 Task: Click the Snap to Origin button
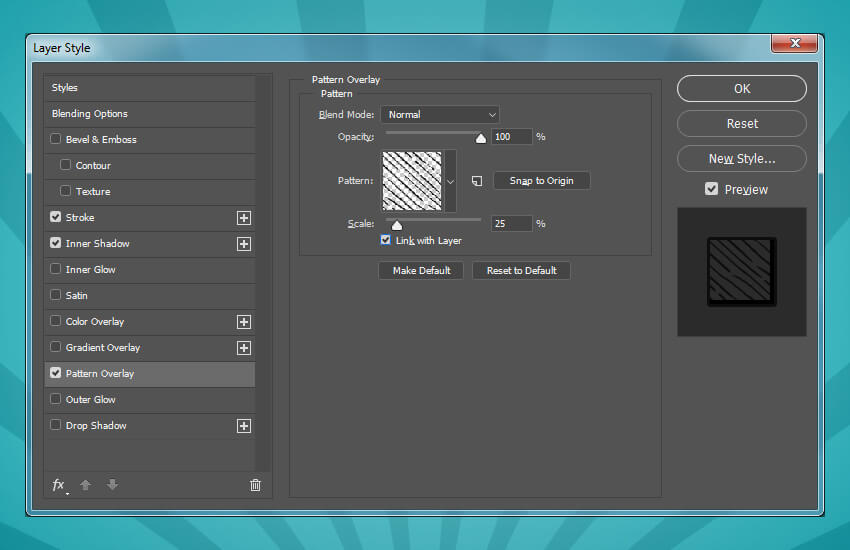tap(541, 181)
